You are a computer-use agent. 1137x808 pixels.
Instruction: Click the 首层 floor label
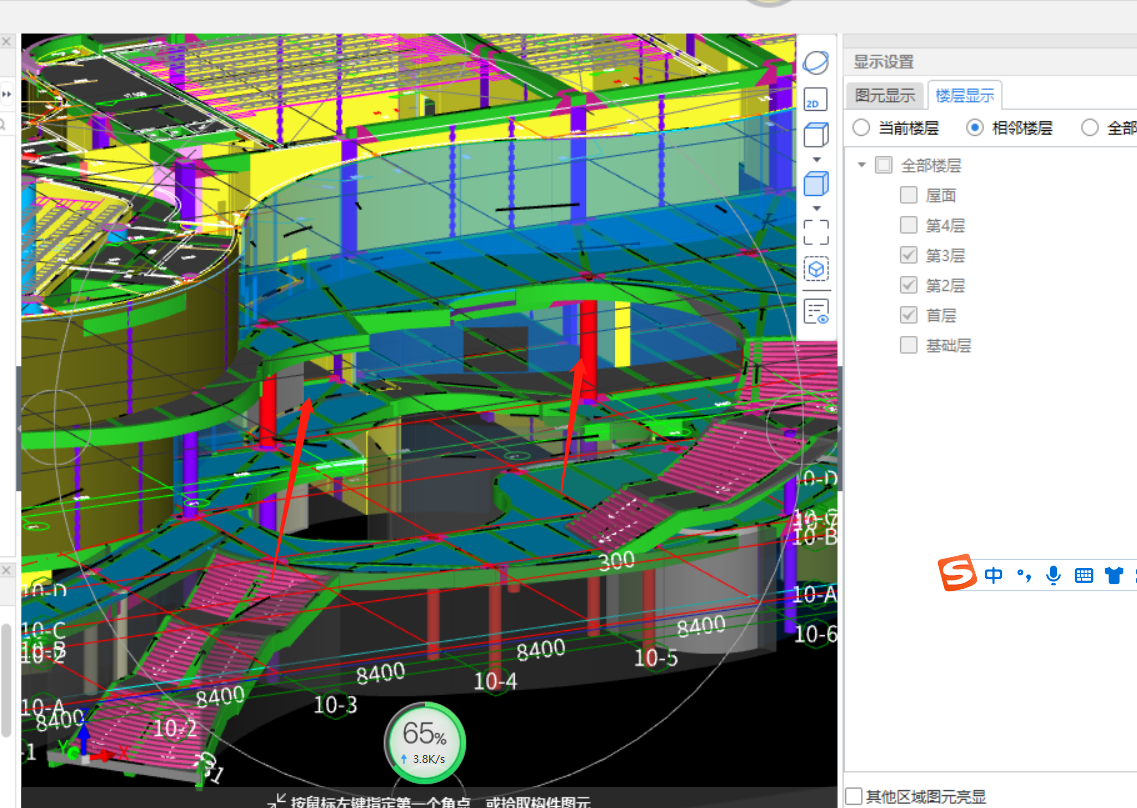940,315
